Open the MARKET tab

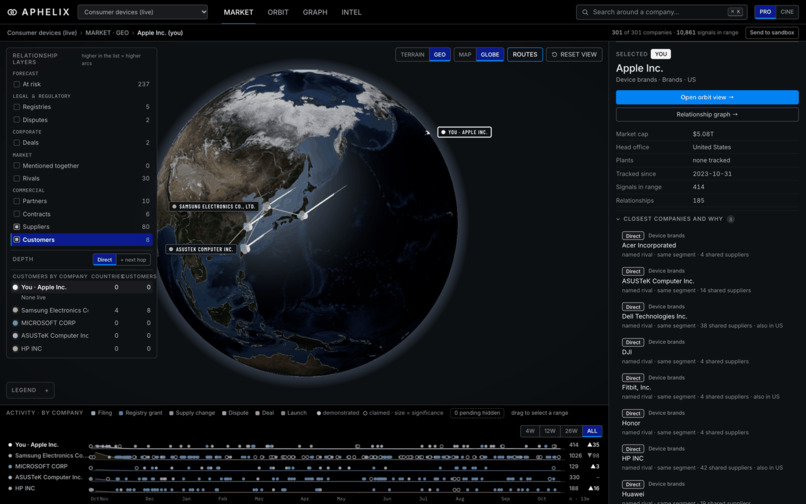click(239, 12)
